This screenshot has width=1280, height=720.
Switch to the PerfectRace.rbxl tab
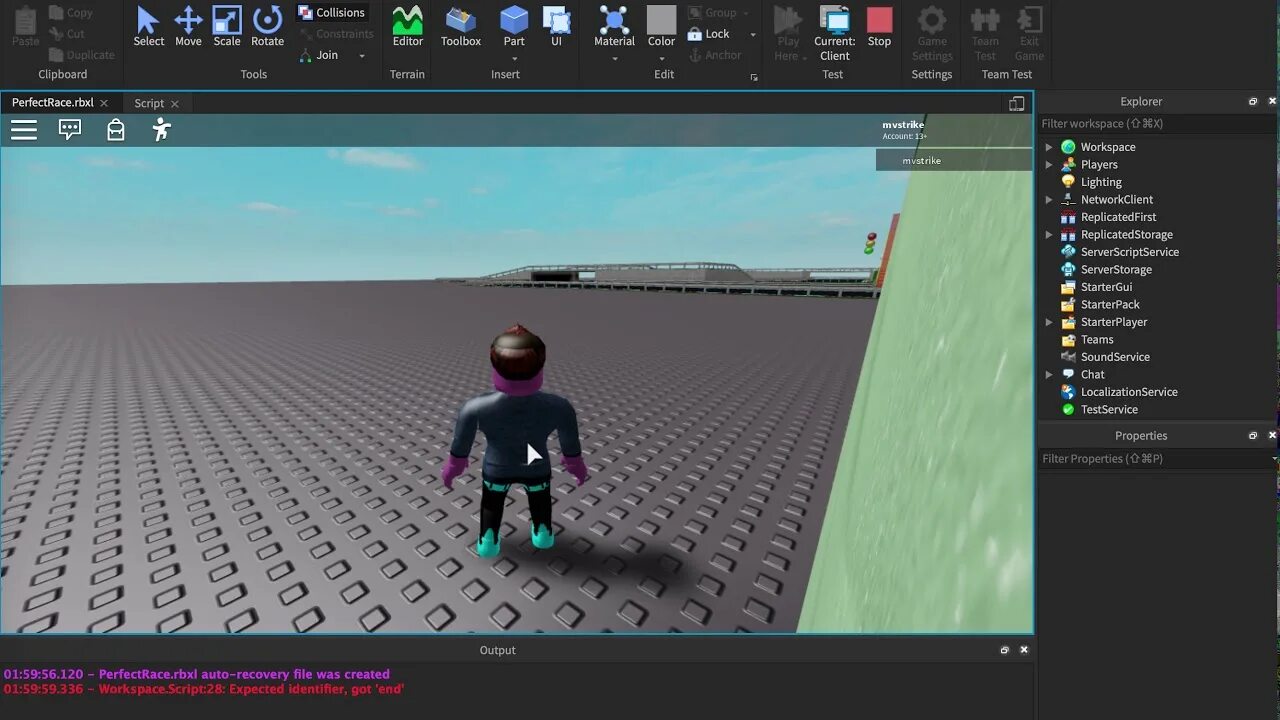tap(52, 103)
